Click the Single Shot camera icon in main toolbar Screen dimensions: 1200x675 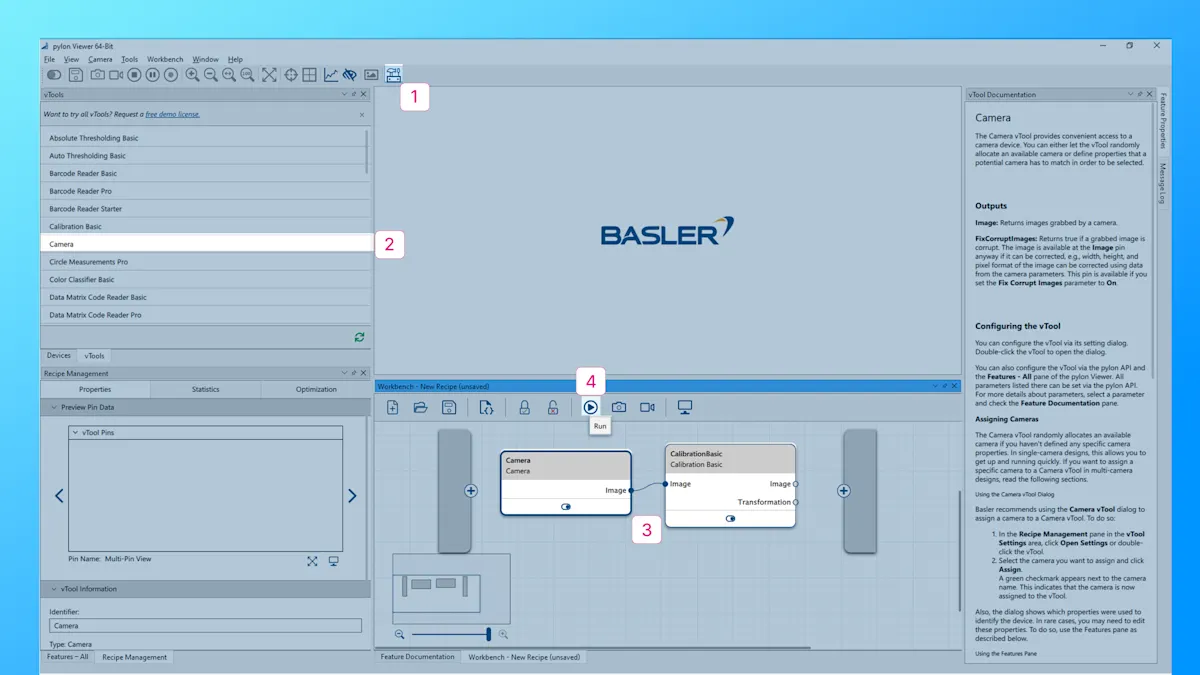coord(97,75)
